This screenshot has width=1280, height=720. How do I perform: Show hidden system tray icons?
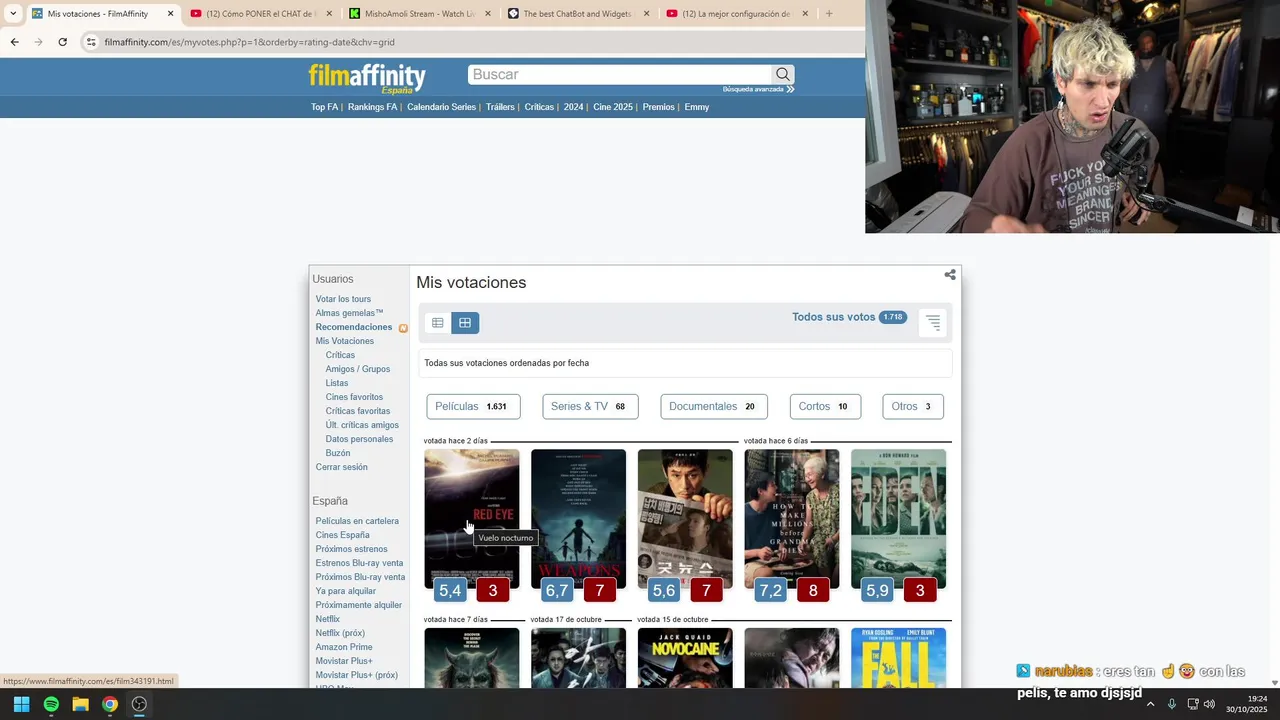(x=1150, y=704)
